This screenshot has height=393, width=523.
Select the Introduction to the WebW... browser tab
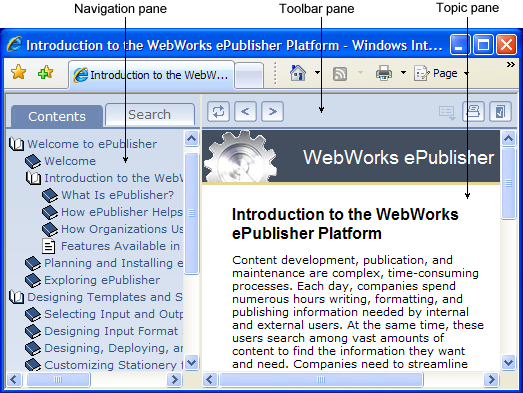(151, 75)
